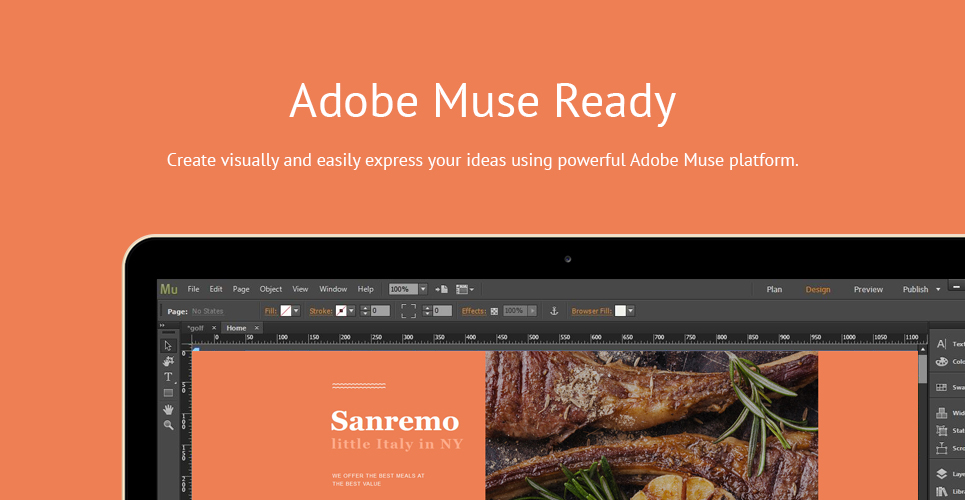Open the Object menu
Screen dimensions: 965x500
click(x=271, y=289)
